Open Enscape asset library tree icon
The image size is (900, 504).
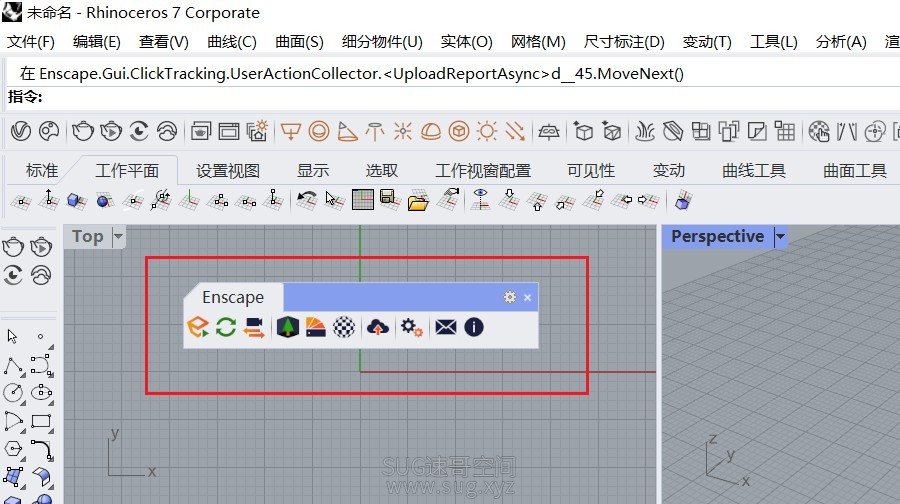[x=288, y=327]
